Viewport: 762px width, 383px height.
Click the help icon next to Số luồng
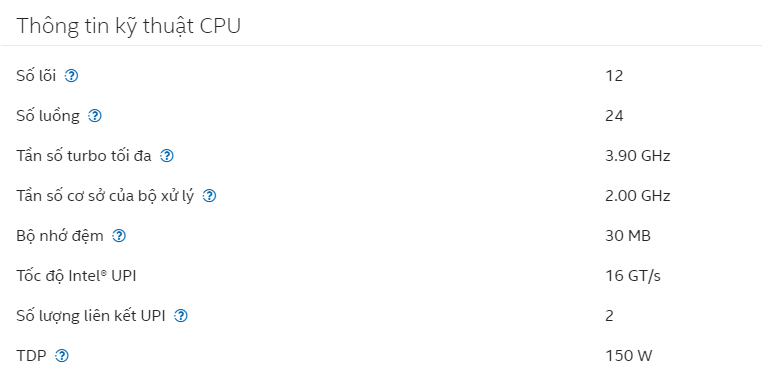coord(95,116)
